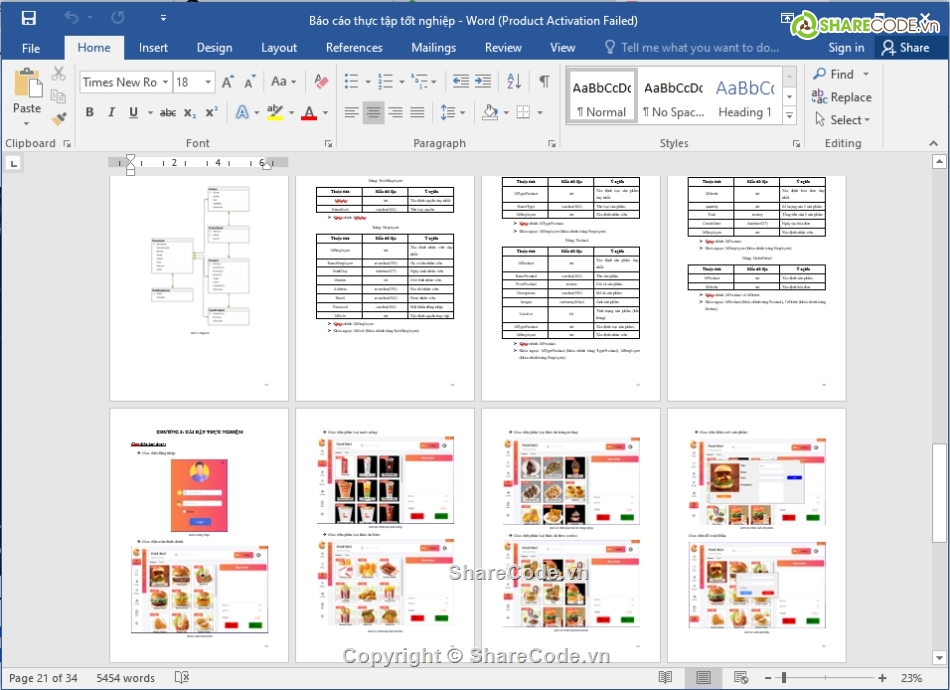Click the Find button

834,74
